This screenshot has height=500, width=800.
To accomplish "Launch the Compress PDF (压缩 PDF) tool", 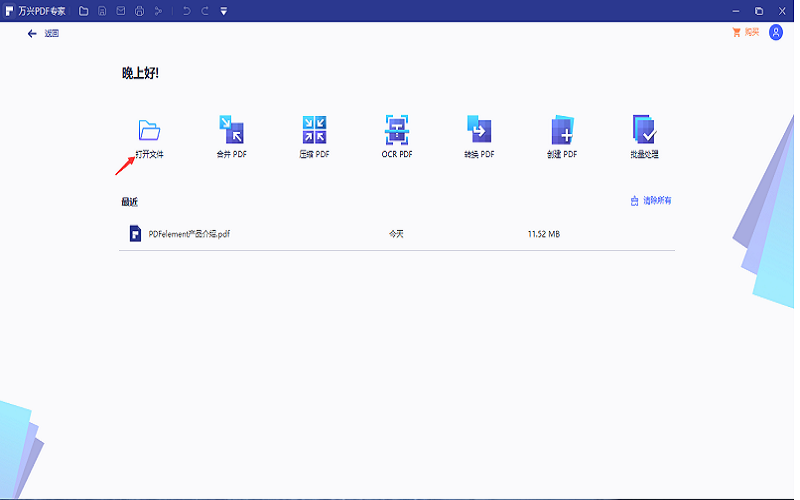I will [314, 131].
